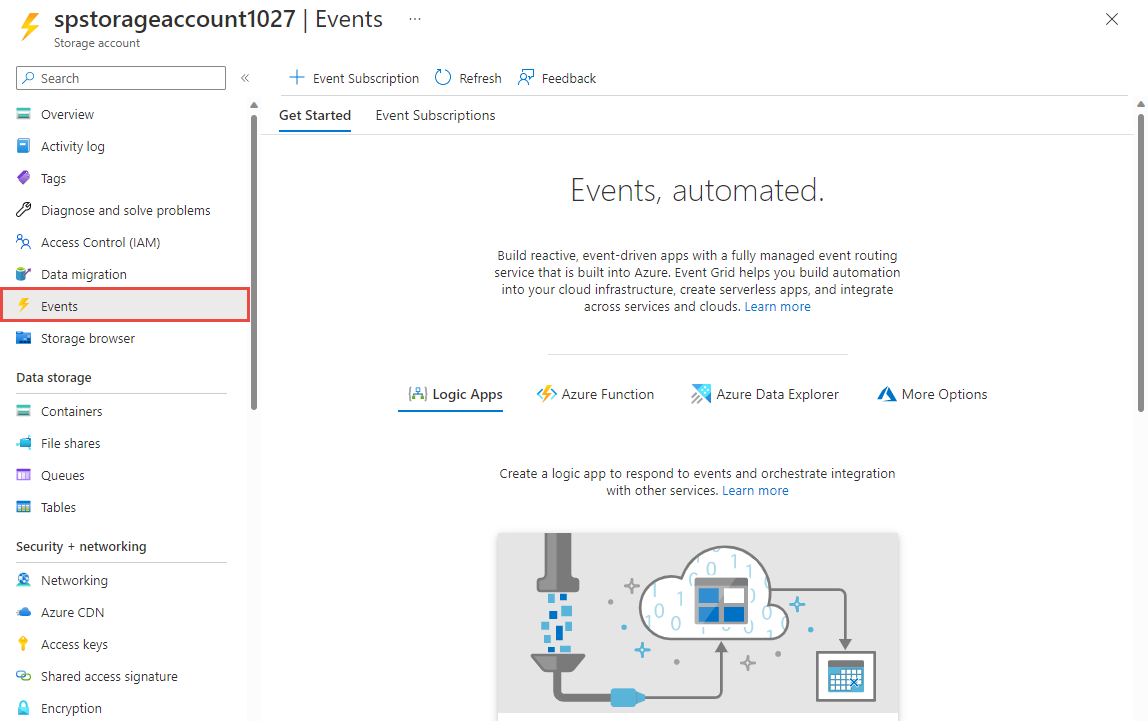Close the Events blade
The image size is (1148, 721).
pos(1111,19)
